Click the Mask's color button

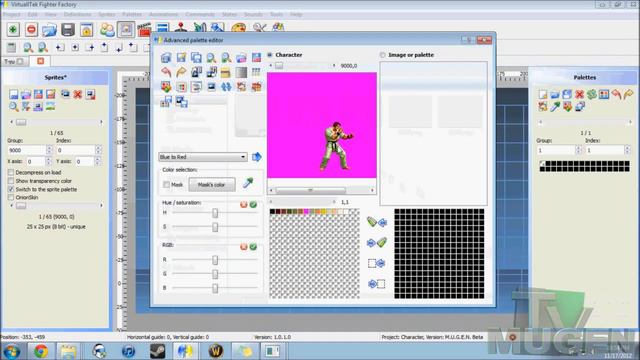coord(212,184)
